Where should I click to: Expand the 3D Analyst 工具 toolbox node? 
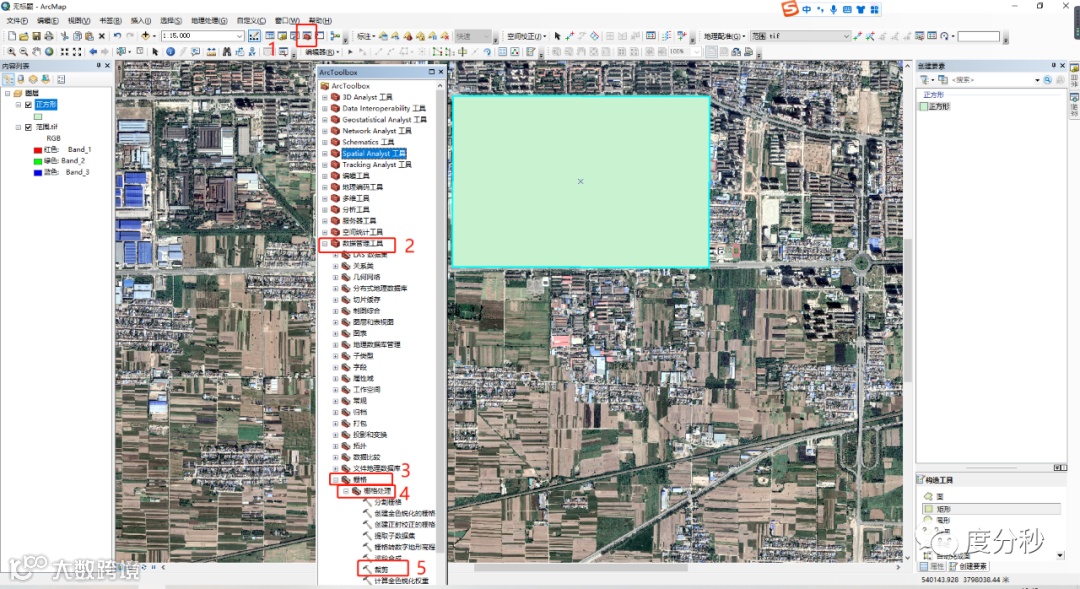pyautogui.click(x=325, y=97)
